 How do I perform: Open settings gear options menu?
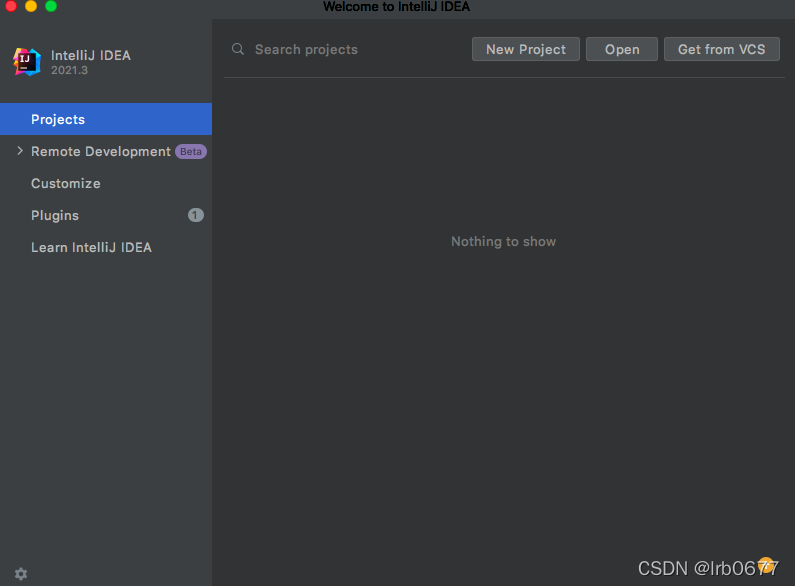pyautogui.click(x=21, y=574)
